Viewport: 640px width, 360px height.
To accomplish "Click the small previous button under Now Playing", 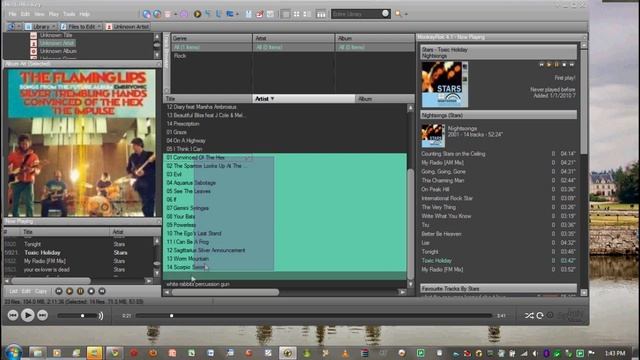I will (x=59, y=291).
